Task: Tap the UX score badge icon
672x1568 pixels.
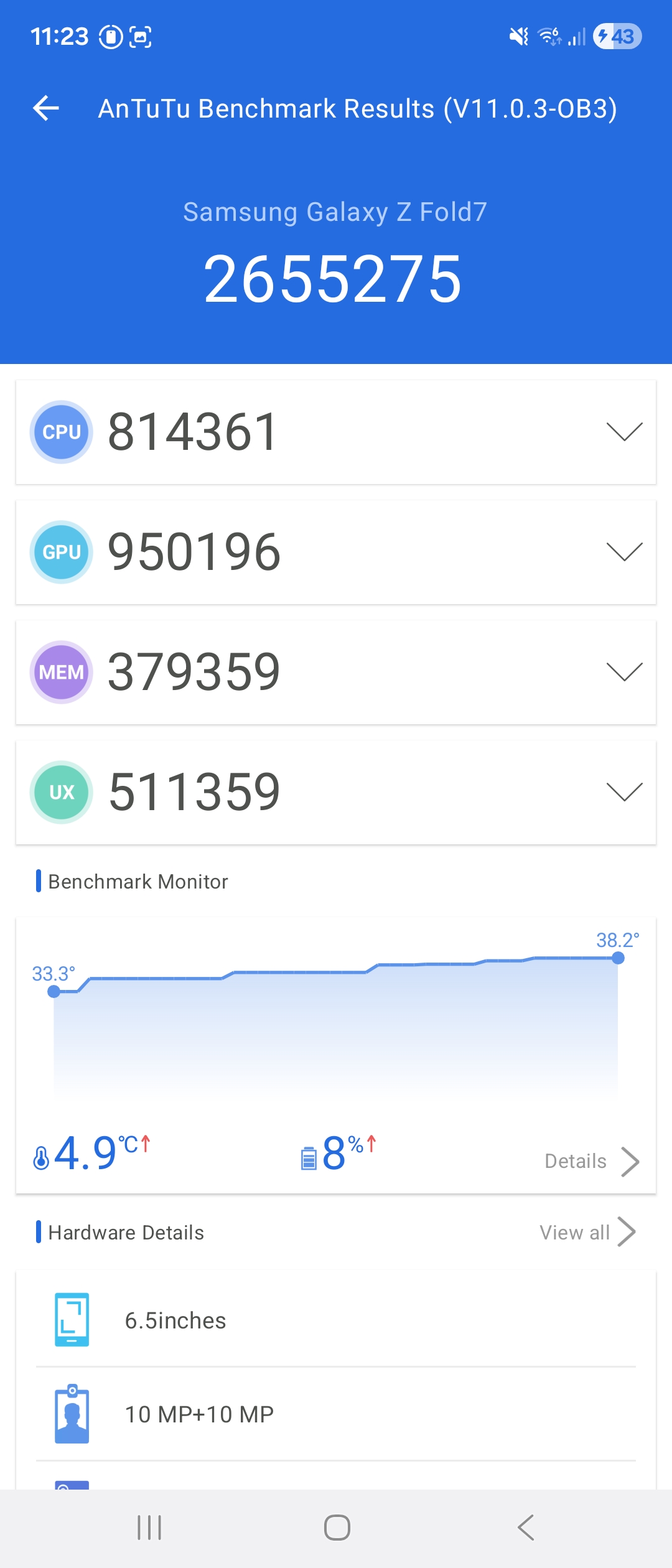Action: tap(62, 792)
